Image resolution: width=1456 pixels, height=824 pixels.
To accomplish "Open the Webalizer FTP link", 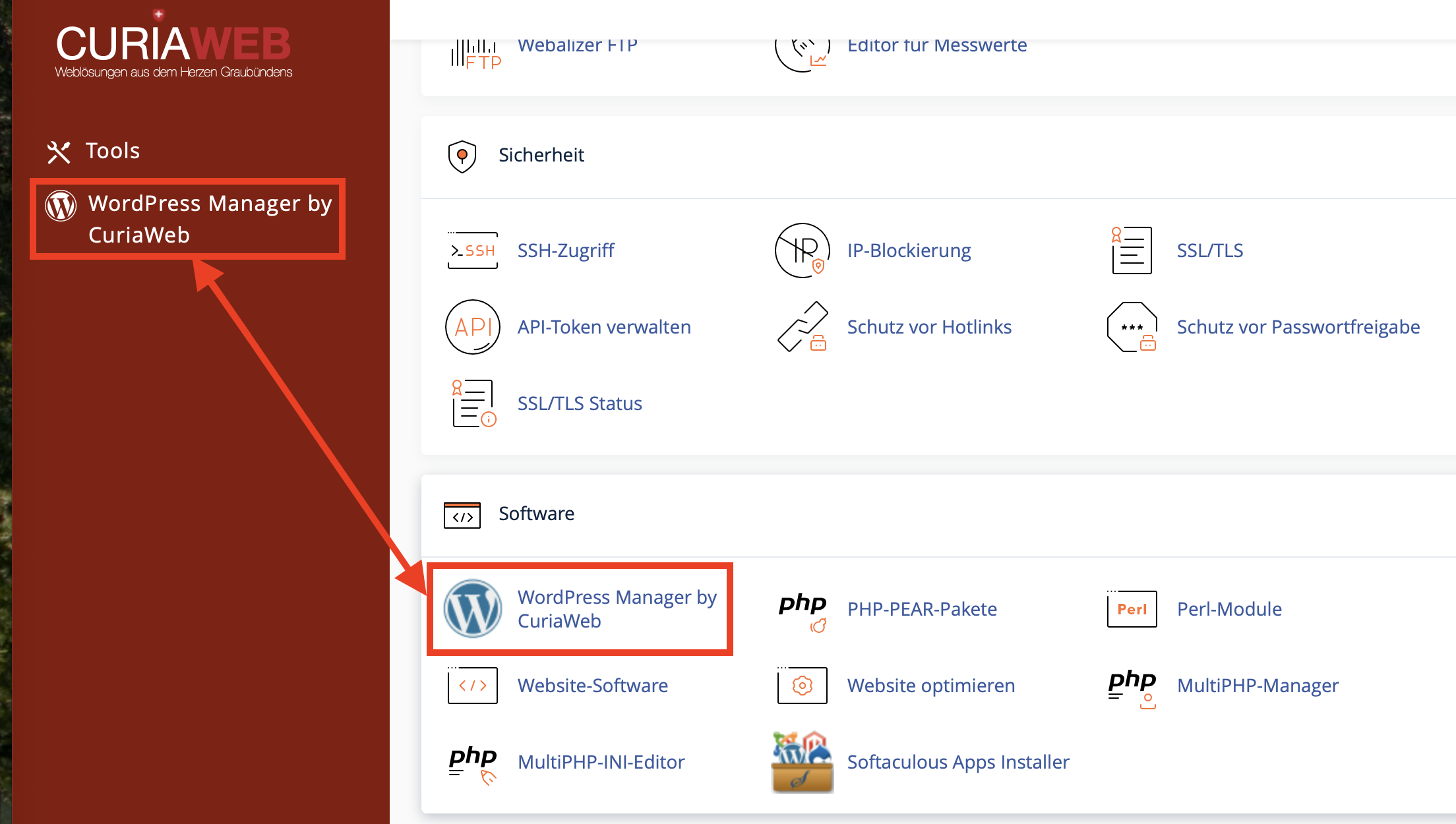I will pos(577,45).
